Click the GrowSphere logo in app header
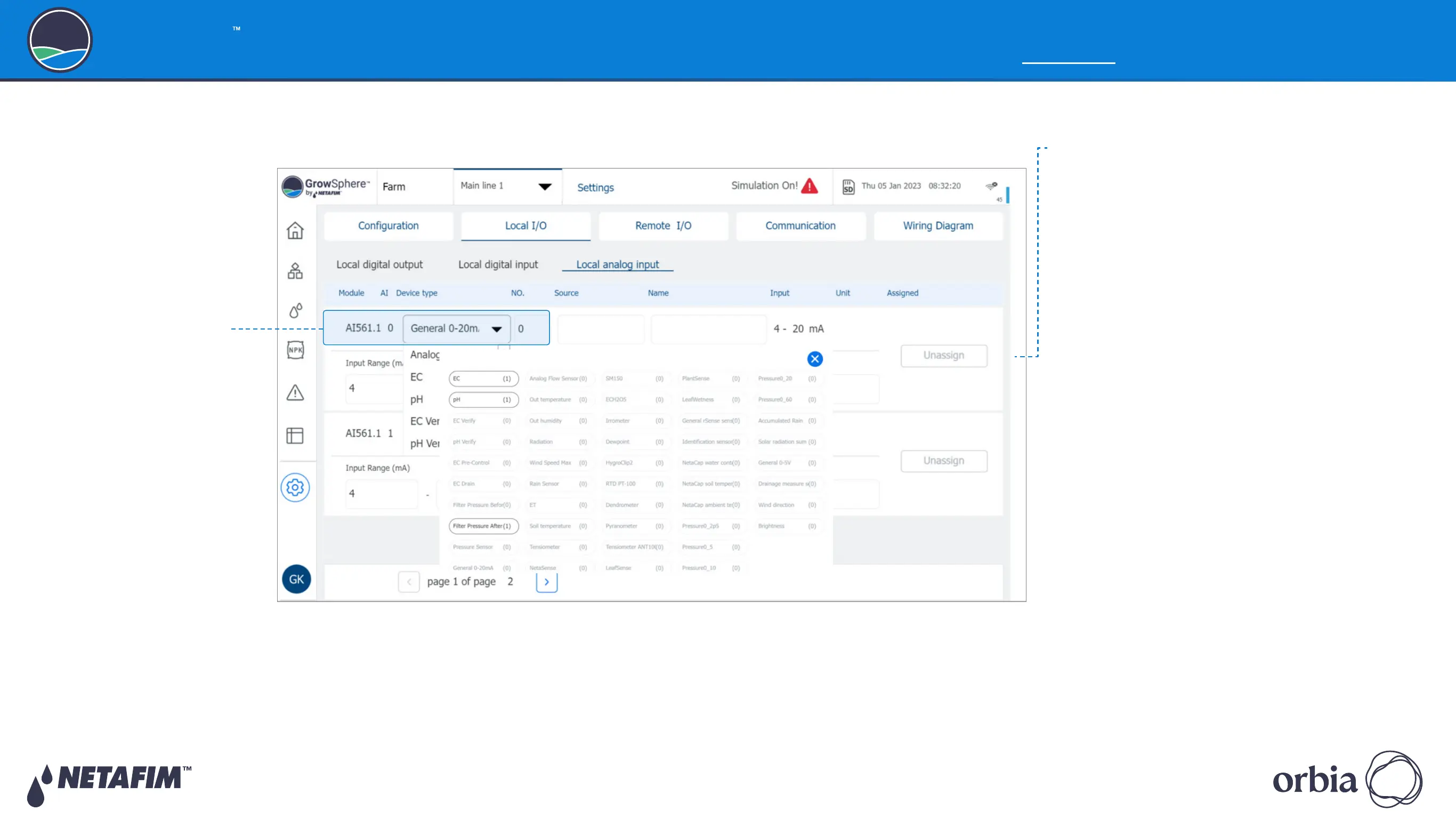The height and width of the screenshot is (819, 1456). (x=326, y=187)
